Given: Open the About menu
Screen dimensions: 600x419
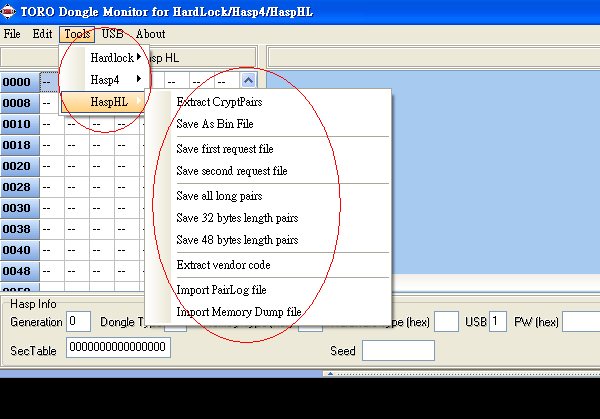Looking at the screenshot, I should pos(150,34).
